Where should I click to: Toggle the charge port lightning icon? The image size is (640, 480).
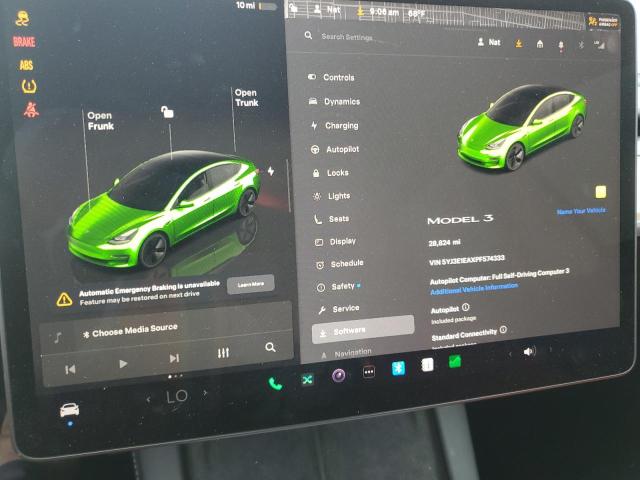(270, 171)
